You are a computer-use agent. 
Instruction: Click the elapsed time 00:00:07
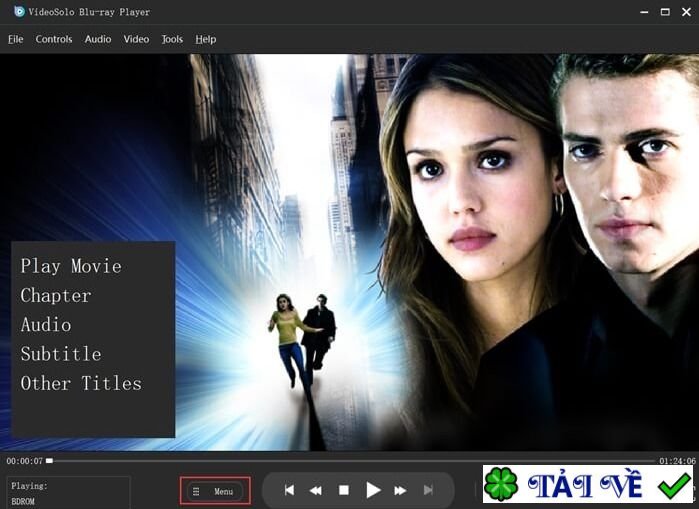[x=25, y=461]
